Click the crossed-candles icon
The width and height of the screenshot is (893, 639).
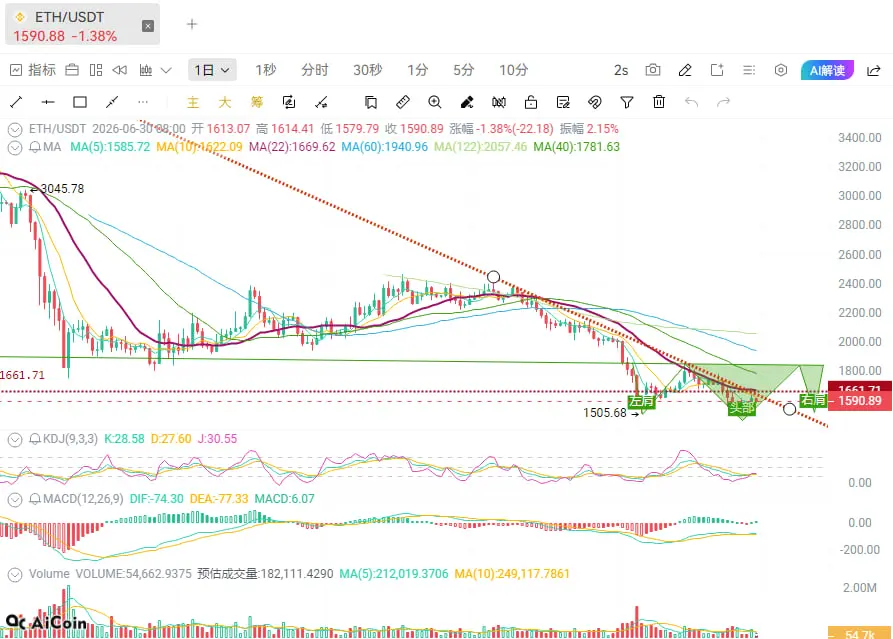[499, 102]
